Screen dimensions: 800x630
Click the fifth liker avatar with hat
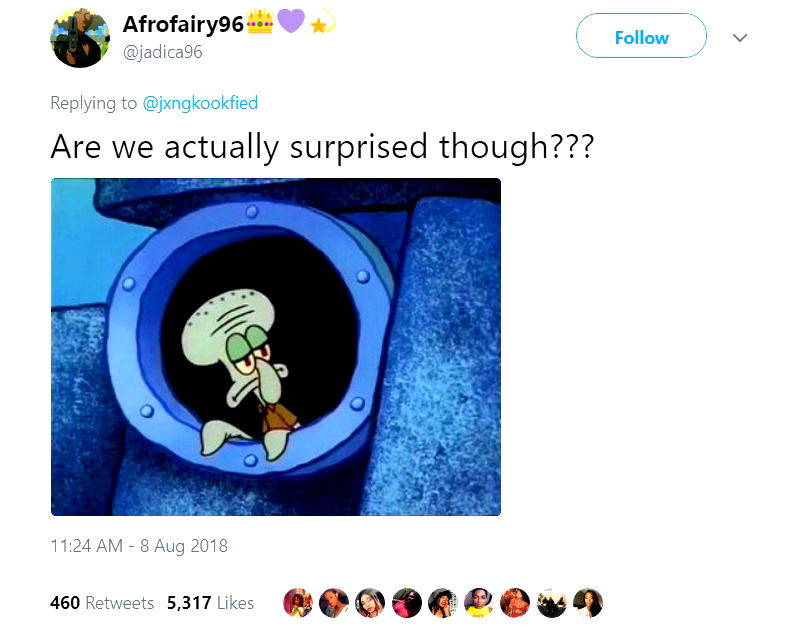443,602
